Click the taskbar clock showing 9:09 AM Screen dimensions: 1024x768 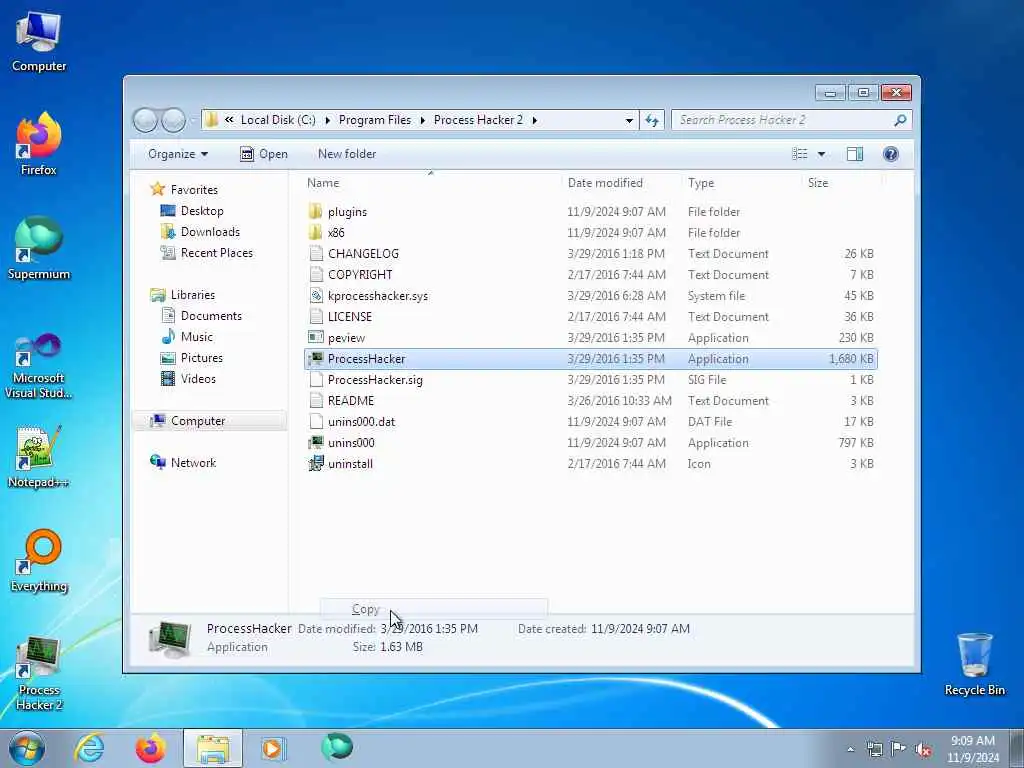pyautogui.click(x=972, y=749)
